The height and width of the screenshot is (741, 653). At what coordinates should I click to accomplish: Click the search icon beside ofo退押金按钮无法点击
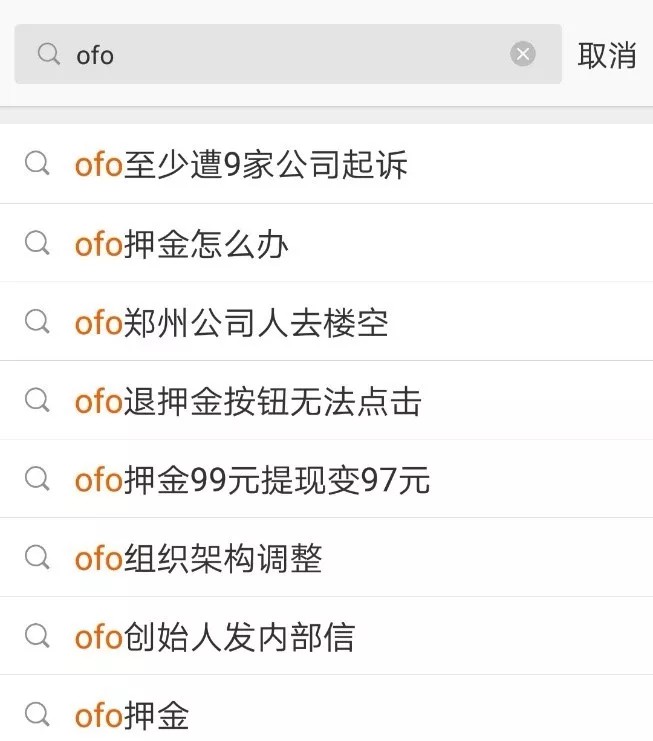click(x=37, y=401)
